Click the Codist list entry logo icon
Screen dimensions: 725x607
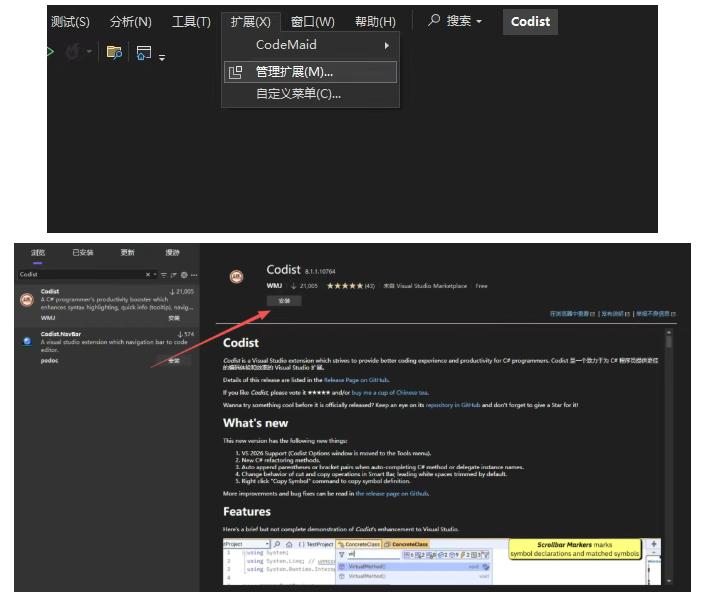(27, 300)
